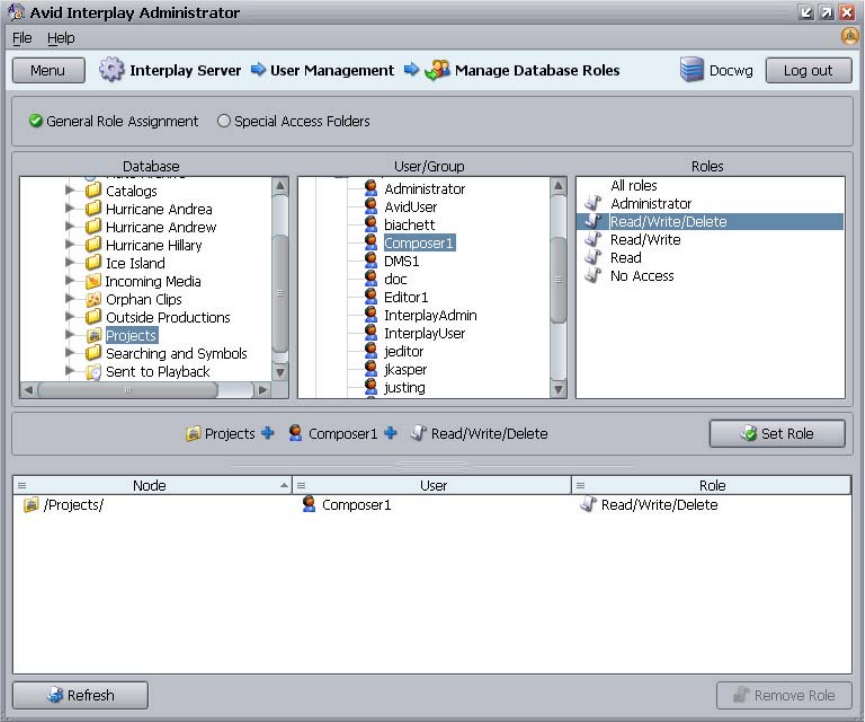Click the /Projects/ node icon in table
This screenshot has width=865, height=722.
pos(31,504)
